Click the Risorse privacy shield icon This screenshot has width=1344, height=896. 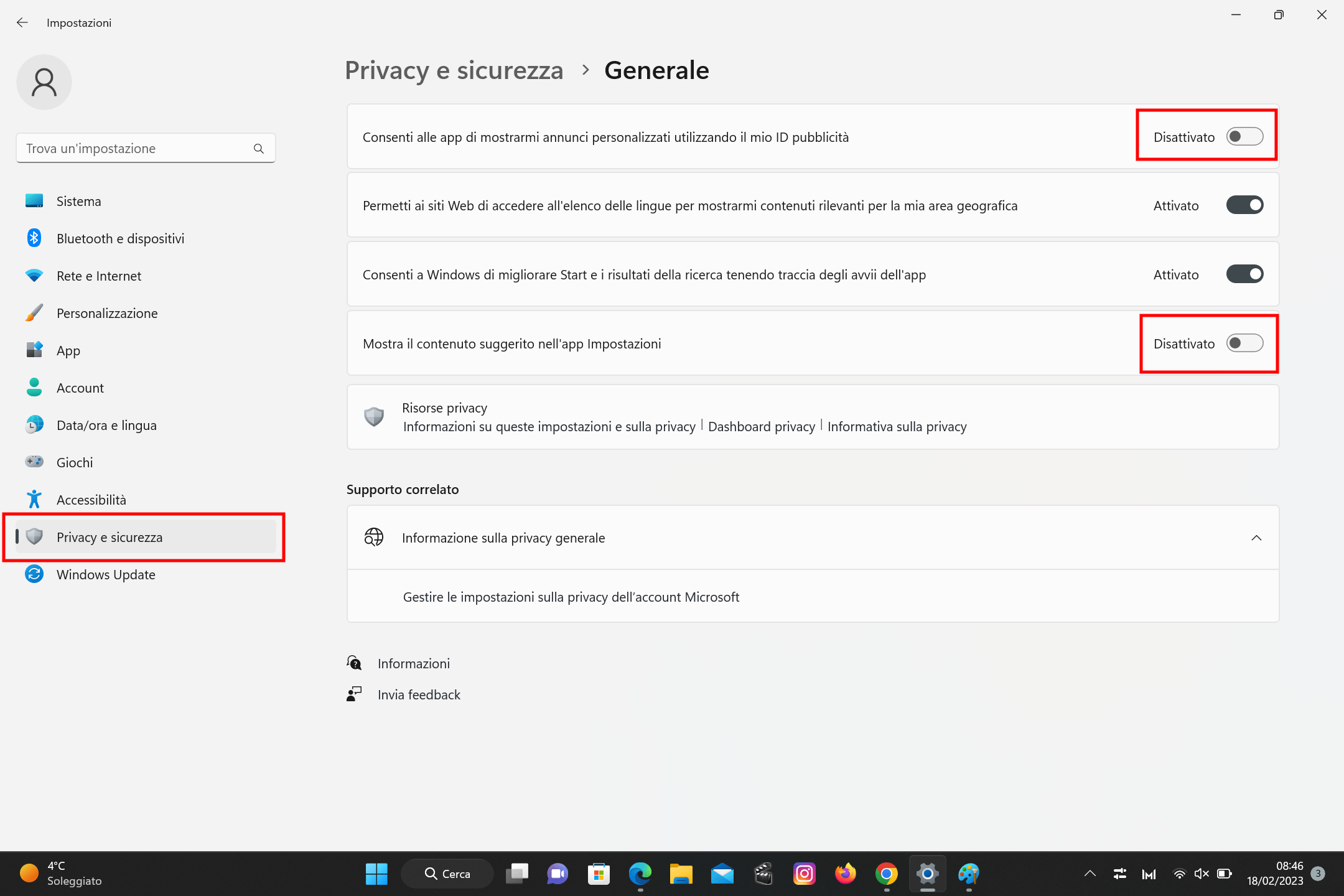click(374, 417)
